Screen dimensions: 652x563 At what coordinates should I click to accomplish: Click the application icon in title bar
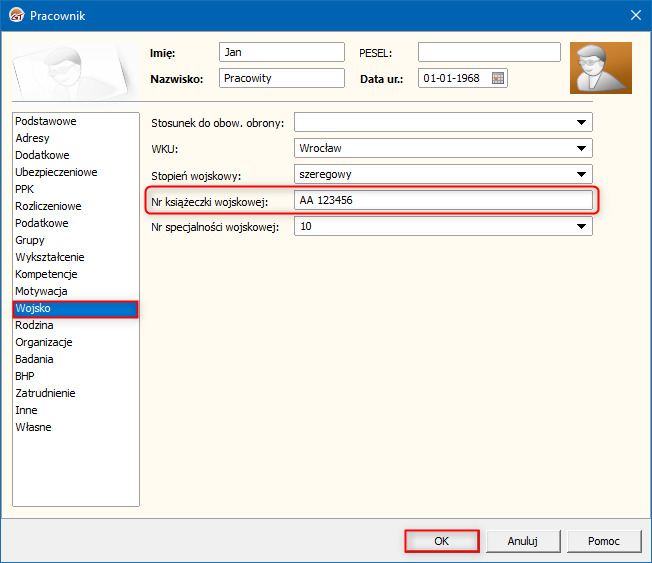(15, 14)
